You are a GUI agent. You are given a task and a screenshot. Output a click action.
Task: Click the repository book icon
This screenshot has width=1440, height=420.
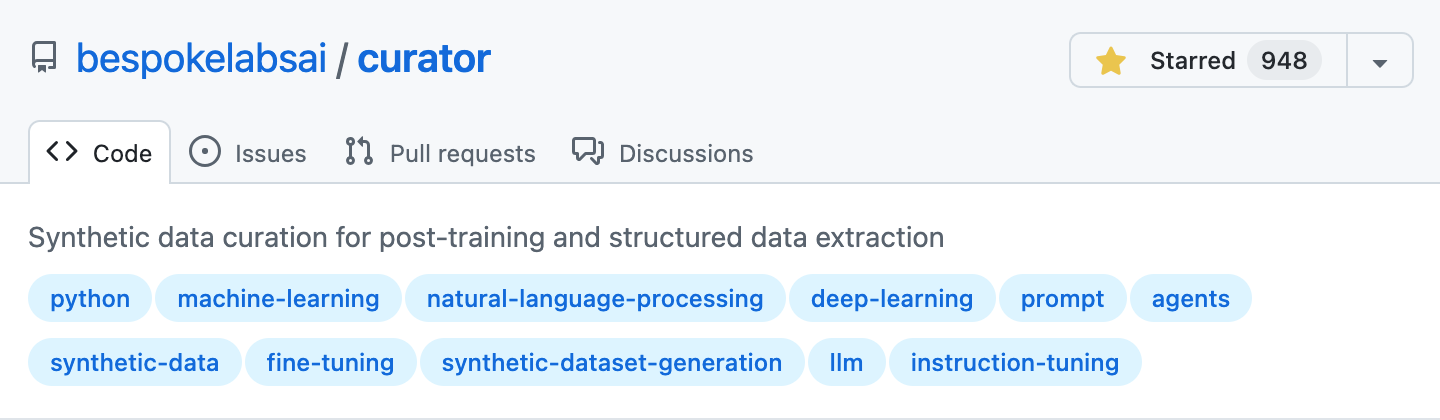pyautogui.click(x=44, y=59)
